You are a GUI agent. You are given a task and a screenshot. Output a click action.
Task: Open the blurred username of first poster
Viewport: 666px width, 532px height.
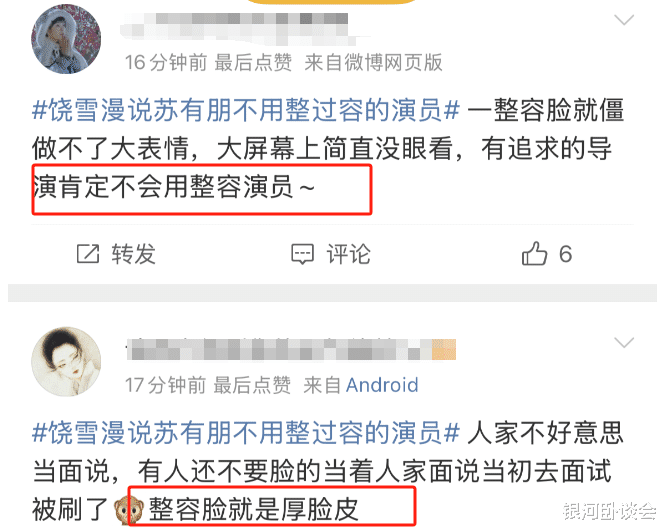(238, 29)
